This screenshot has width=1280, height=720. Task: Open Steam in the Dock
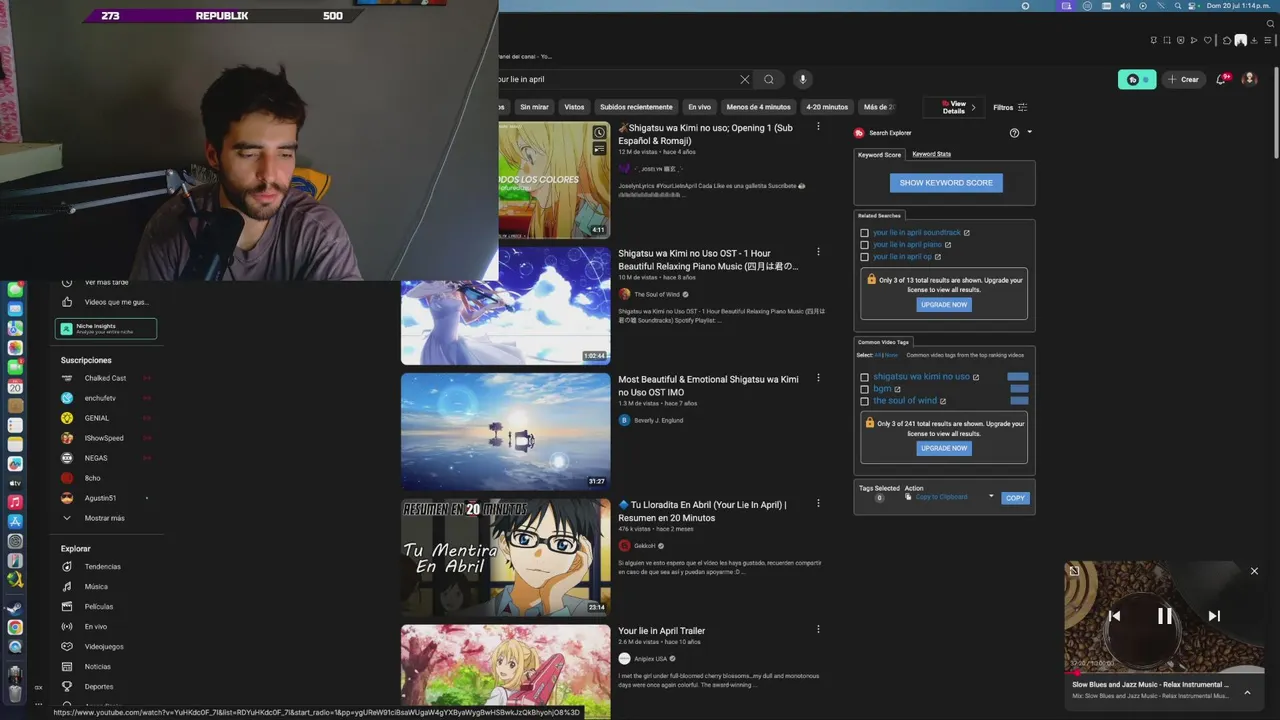15,608
